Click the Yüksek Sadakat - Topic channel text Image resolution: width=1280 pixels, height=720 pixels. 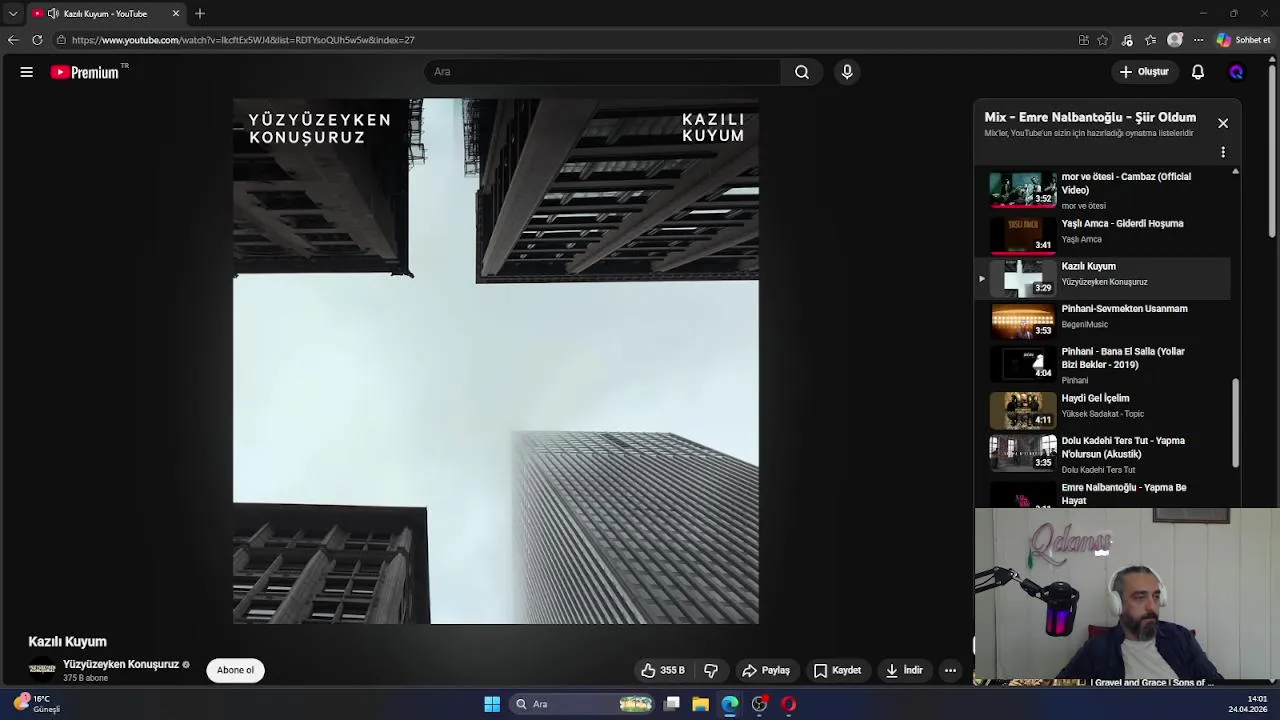tap(1102, 414)
